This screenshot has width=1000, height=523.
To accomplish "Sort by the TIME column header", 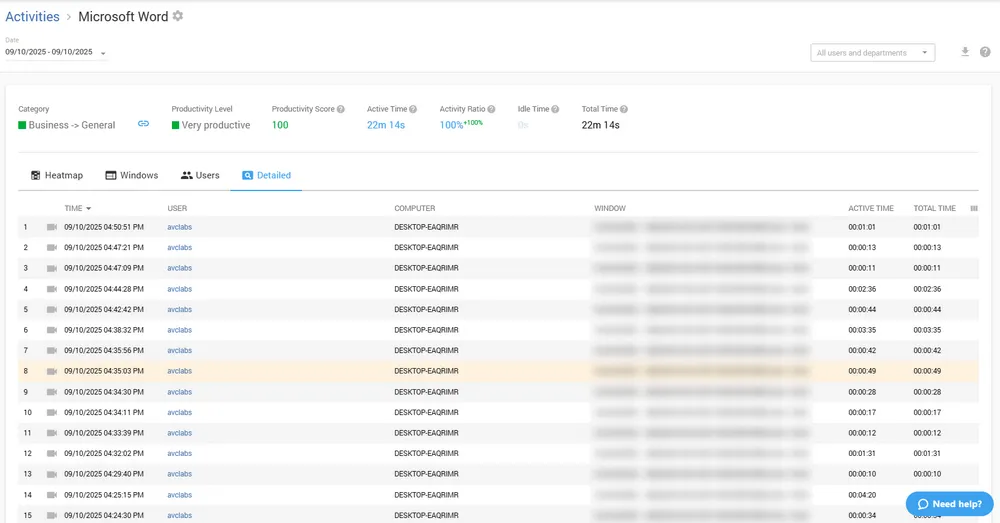I will click(77, 208).
